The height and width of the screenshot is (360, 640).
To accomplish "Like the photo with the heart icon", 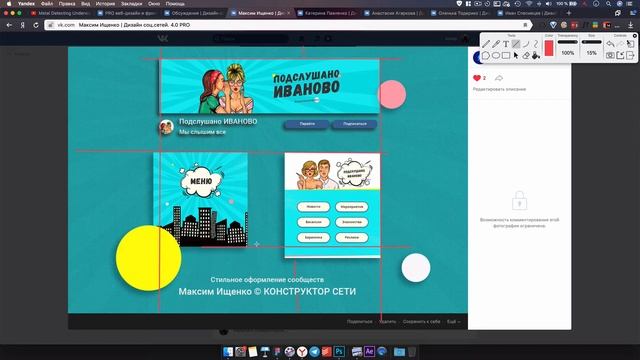I will click(477, 78).
